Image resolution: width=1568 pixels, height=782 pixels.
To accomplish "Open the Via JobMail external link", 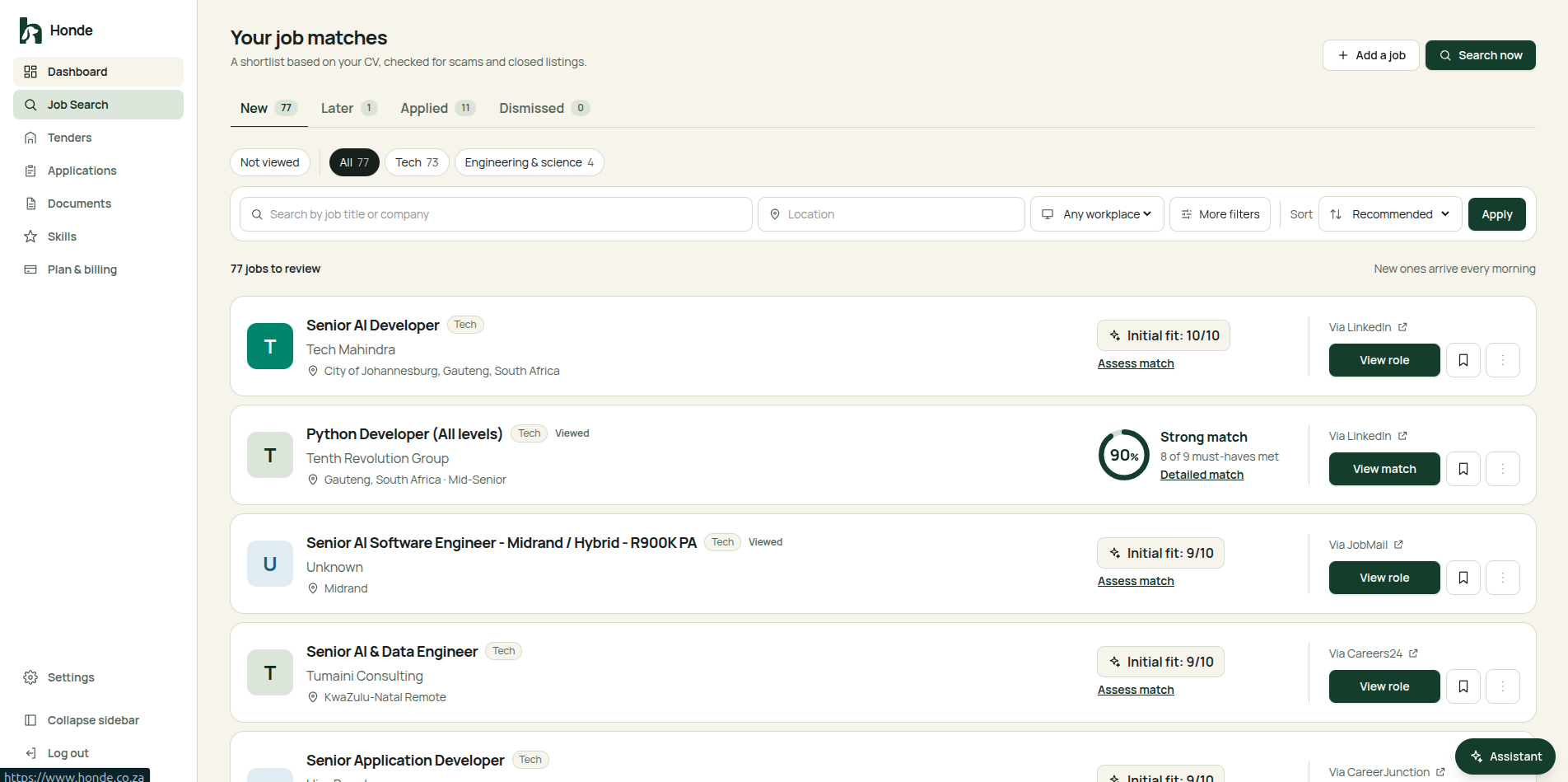I will [x=1366, y=545].
